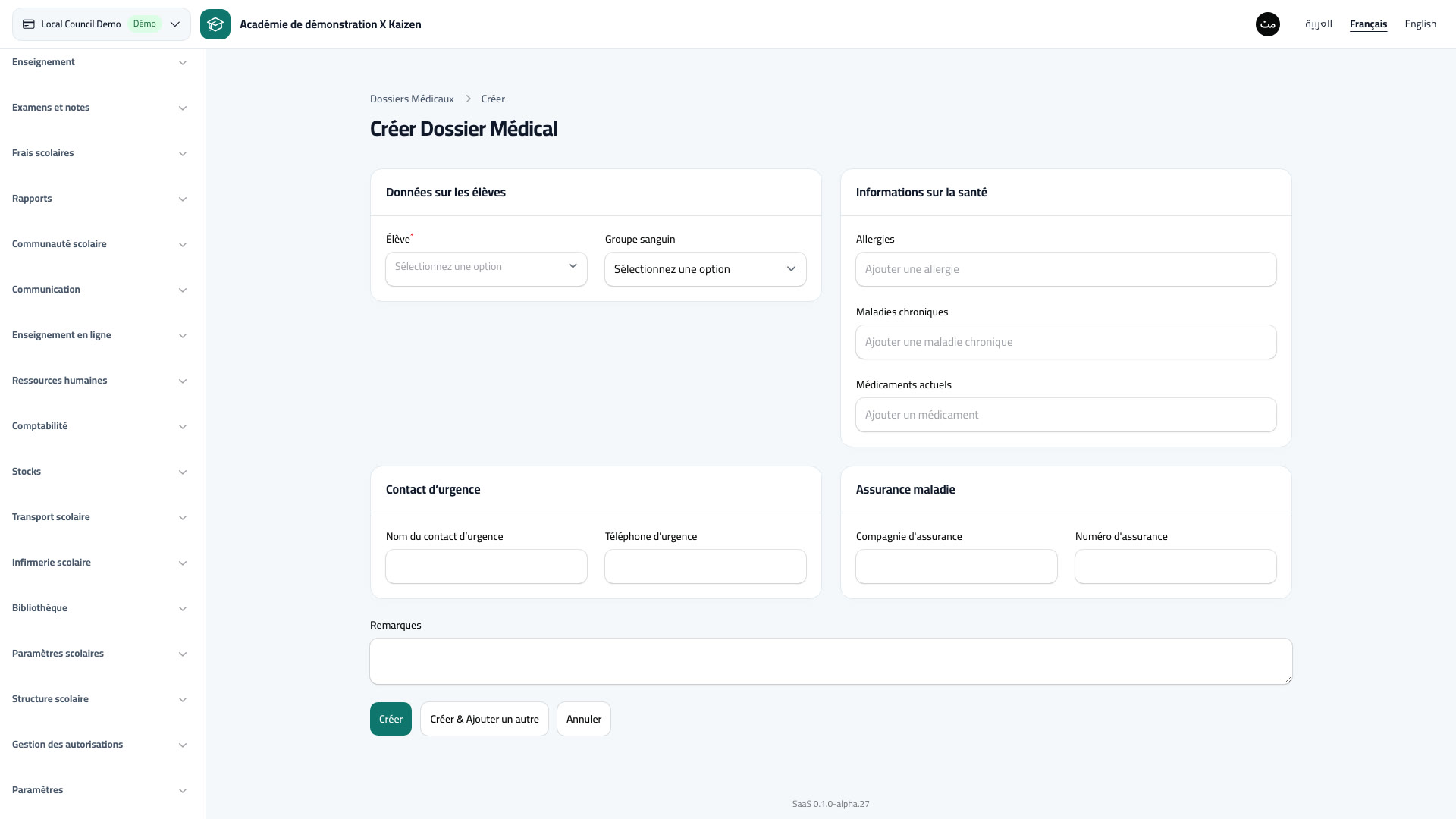Expand the Frais scolaires menu
The height and width of the screenshot is (819, 1456).
[99, 153]
